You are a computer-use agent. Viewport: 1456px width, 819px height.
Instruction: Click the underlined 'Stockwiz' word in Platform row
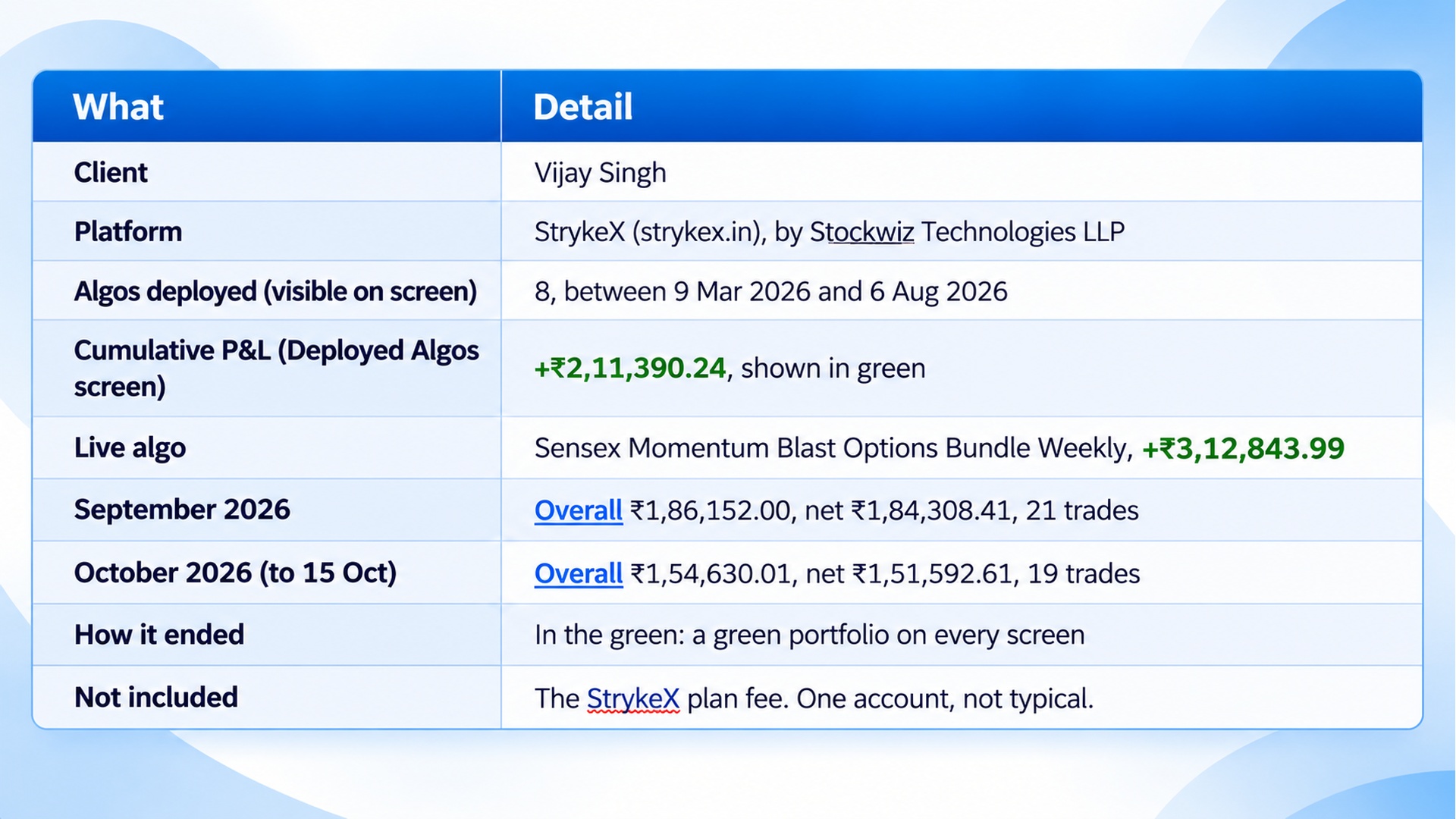pyautogui.click(x=862, y=231)
